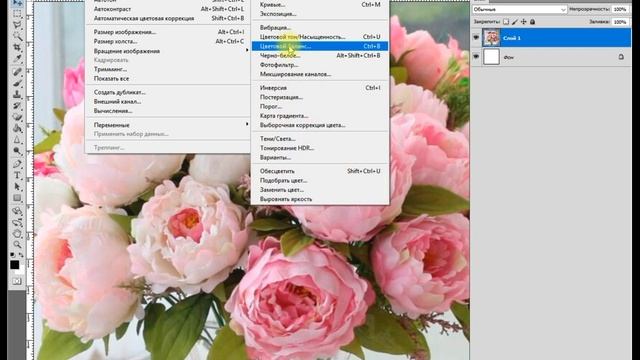Choose Микширование каналов entry

(320, 74)
